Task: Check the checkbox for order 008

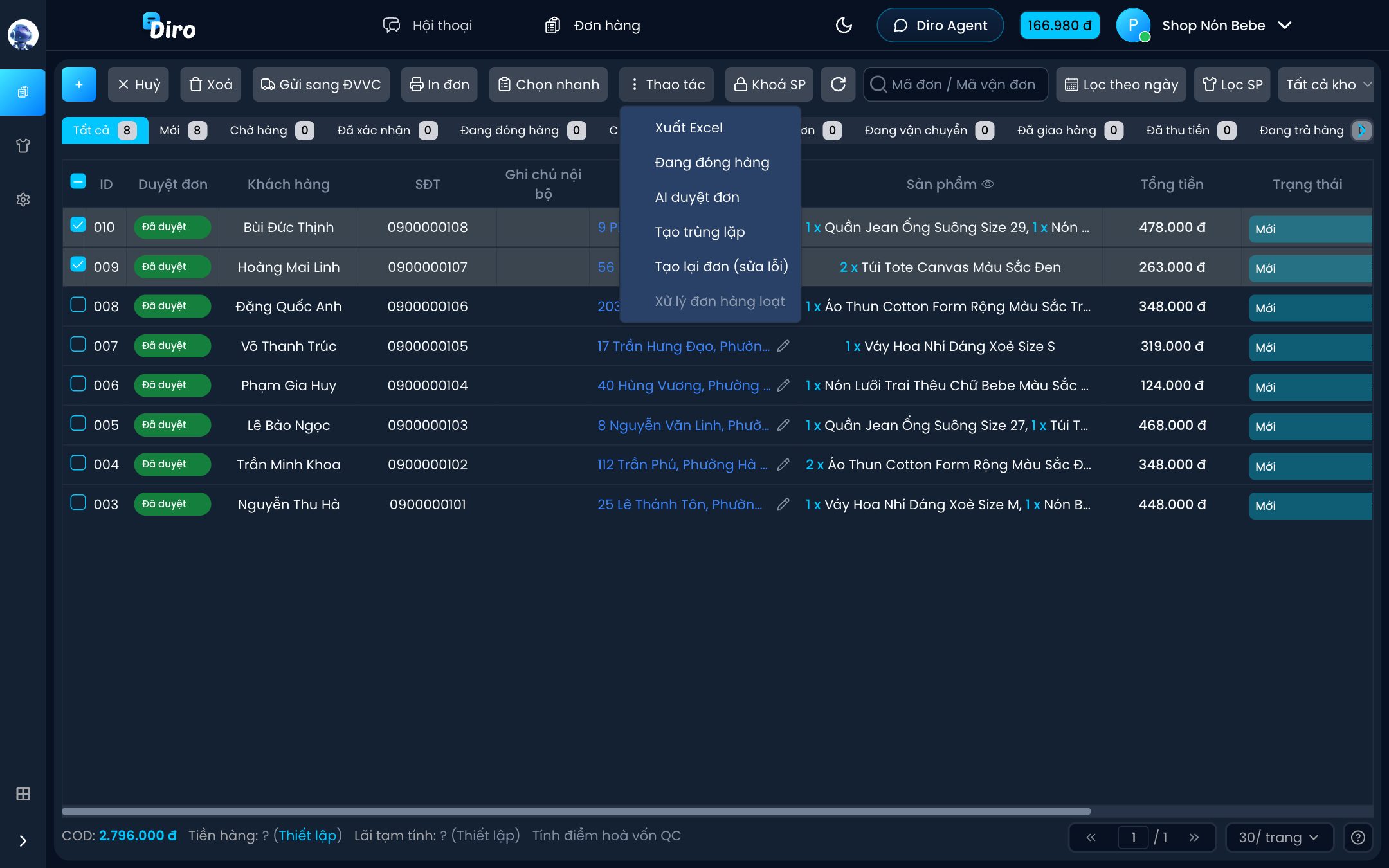Action: coord(78,304)
